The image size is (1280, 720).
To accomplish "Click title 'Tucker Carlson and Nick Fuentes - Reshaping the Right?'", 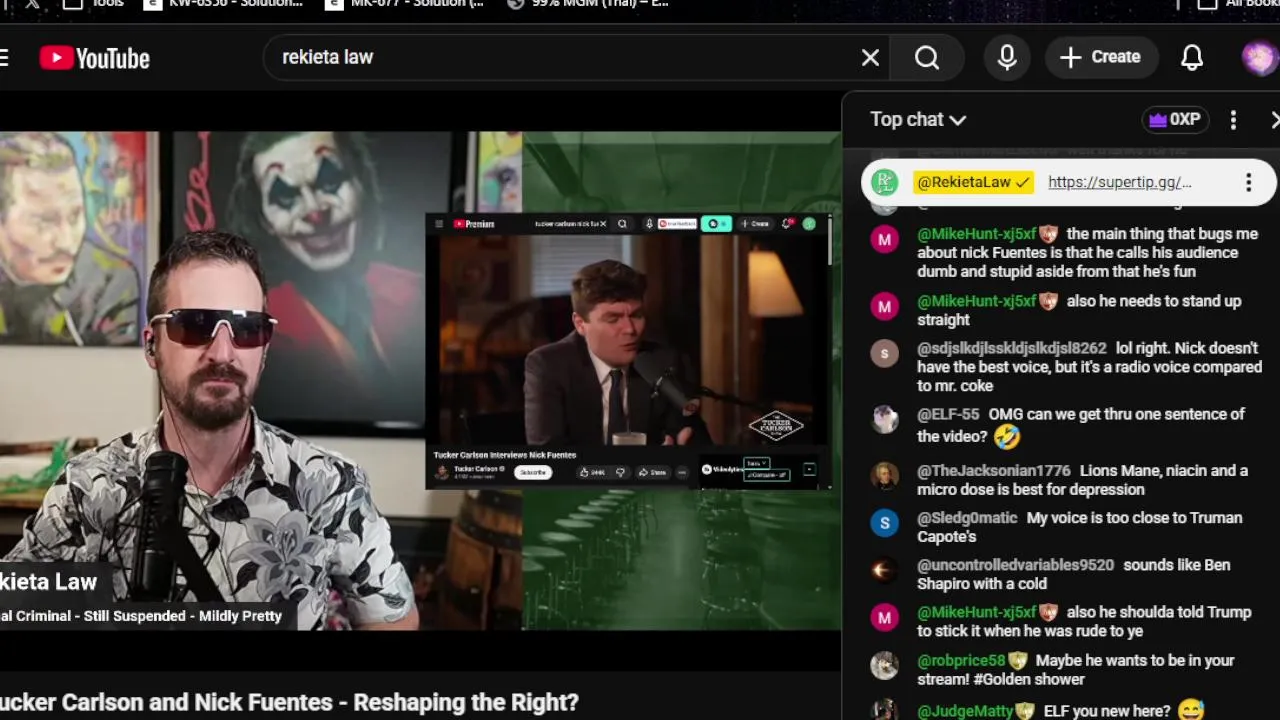I will click(288, 702).
